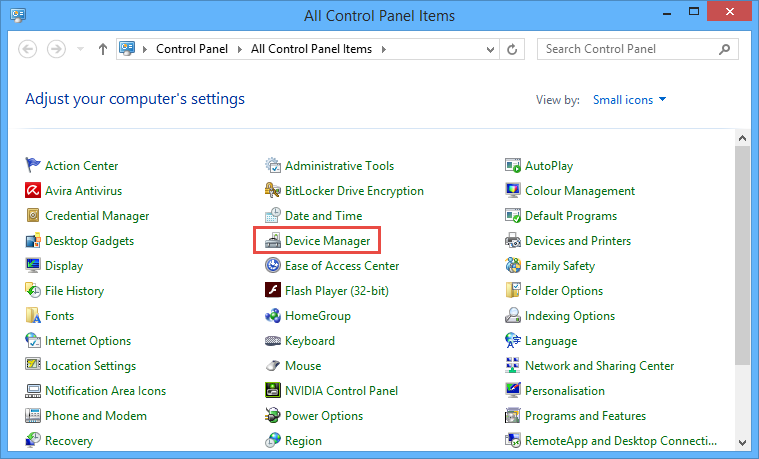
Task: Open the BitLocker Drive Encryption icon
Action: tap(273, 190)
